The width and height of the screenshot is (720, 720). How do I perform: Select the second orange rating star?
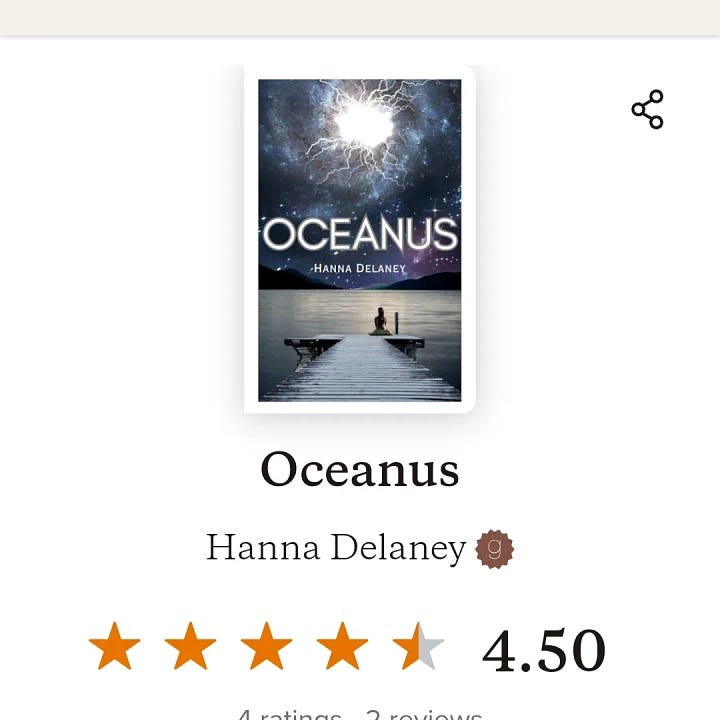(190, 646)
